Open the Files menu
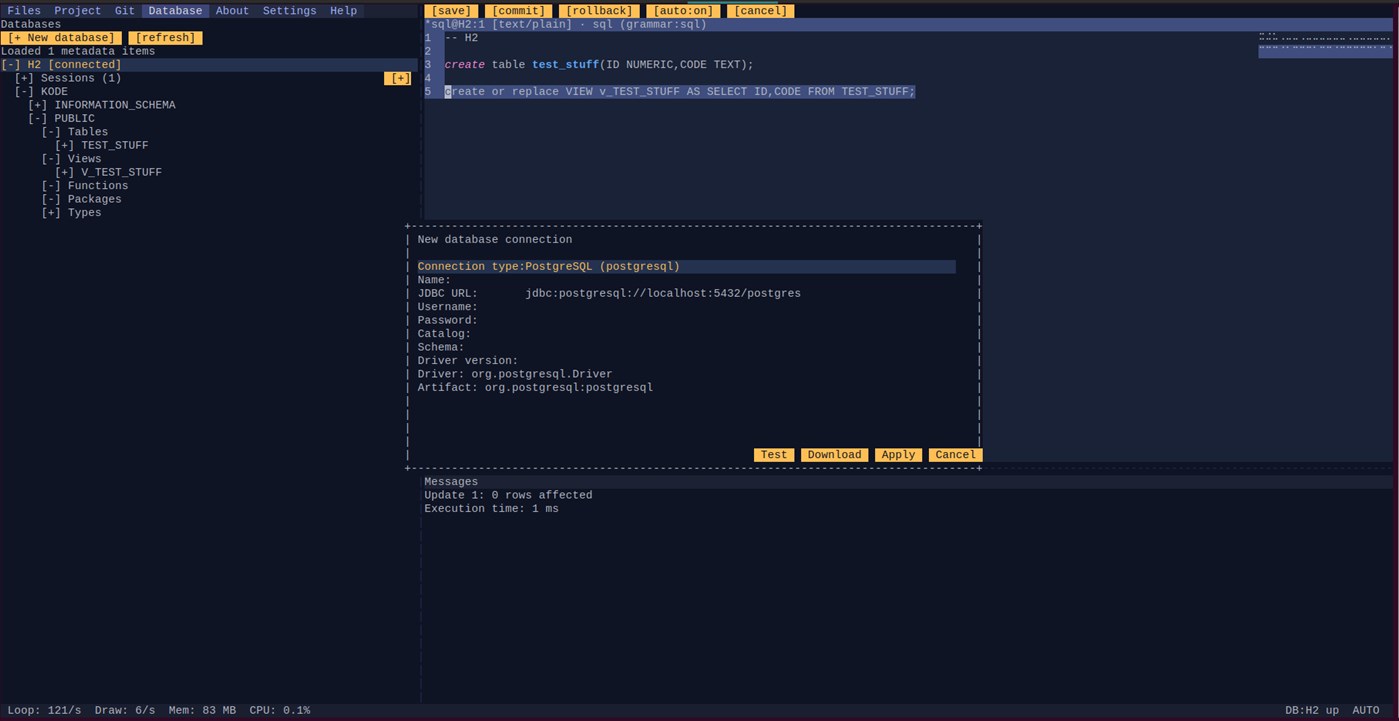 coord(24,11)
